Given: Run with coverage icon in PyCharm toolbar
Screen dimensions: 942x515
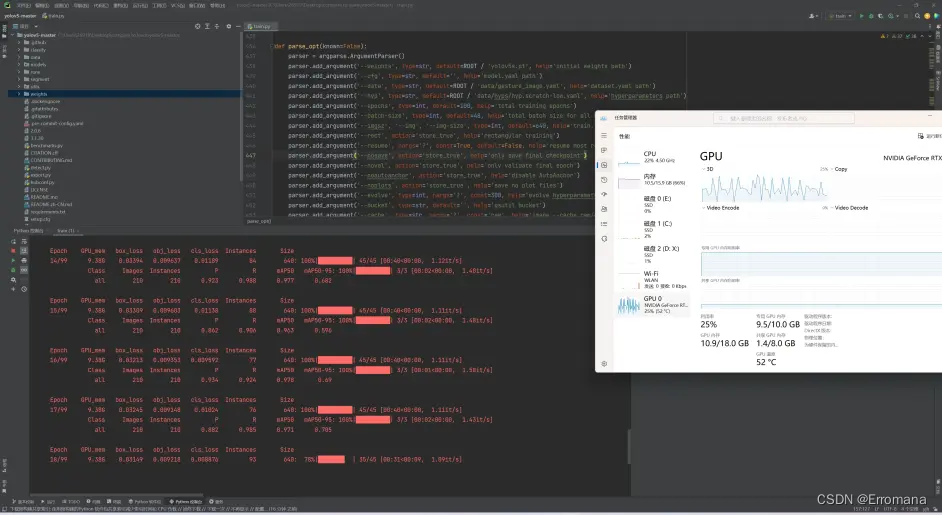Looking at the screenshot, I should point(881,16).
